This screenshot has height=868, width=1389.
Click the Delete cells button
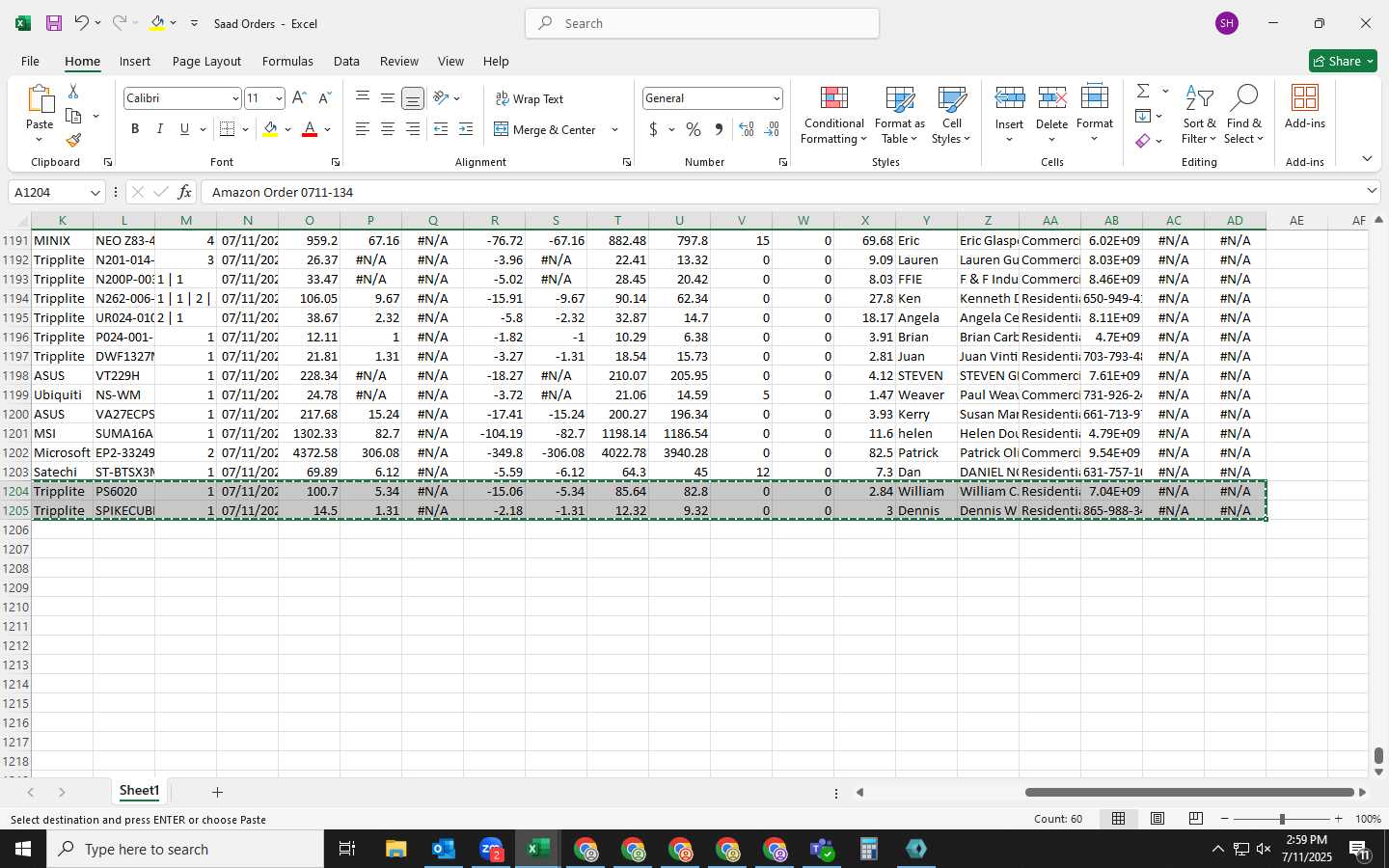[1051, 115]
